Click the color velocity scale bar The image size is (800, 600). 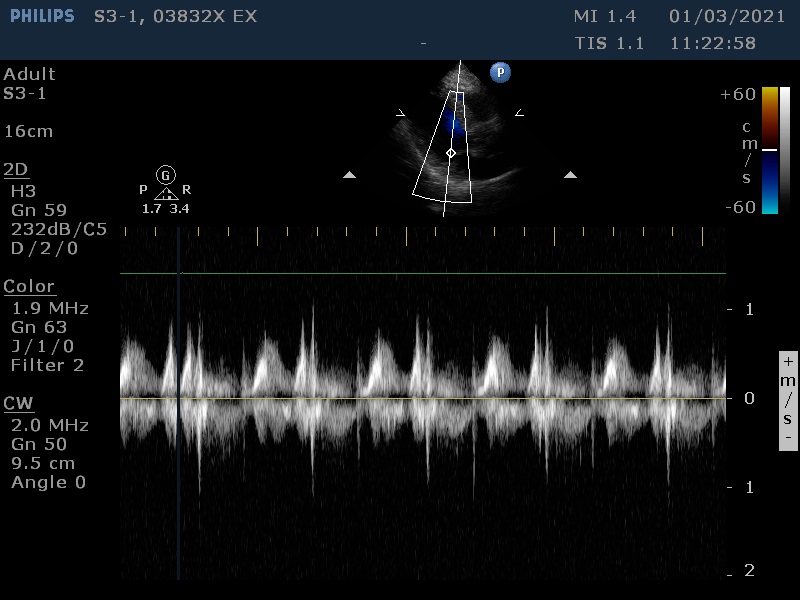(x=769, y=150)
